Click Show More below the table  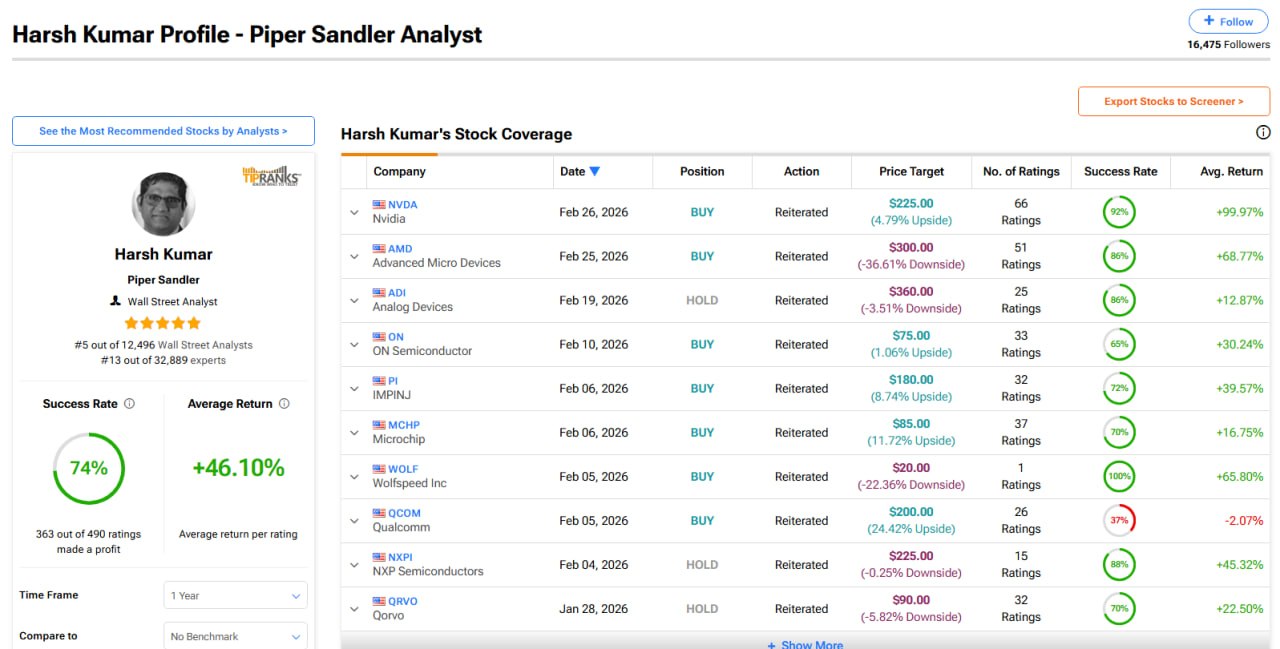click(805, 644)
